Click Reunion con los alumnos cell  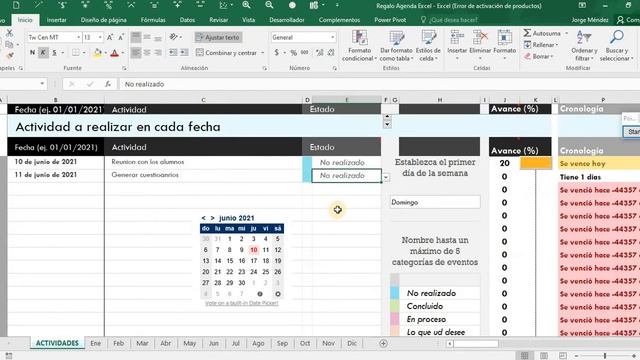click(203, 162)
